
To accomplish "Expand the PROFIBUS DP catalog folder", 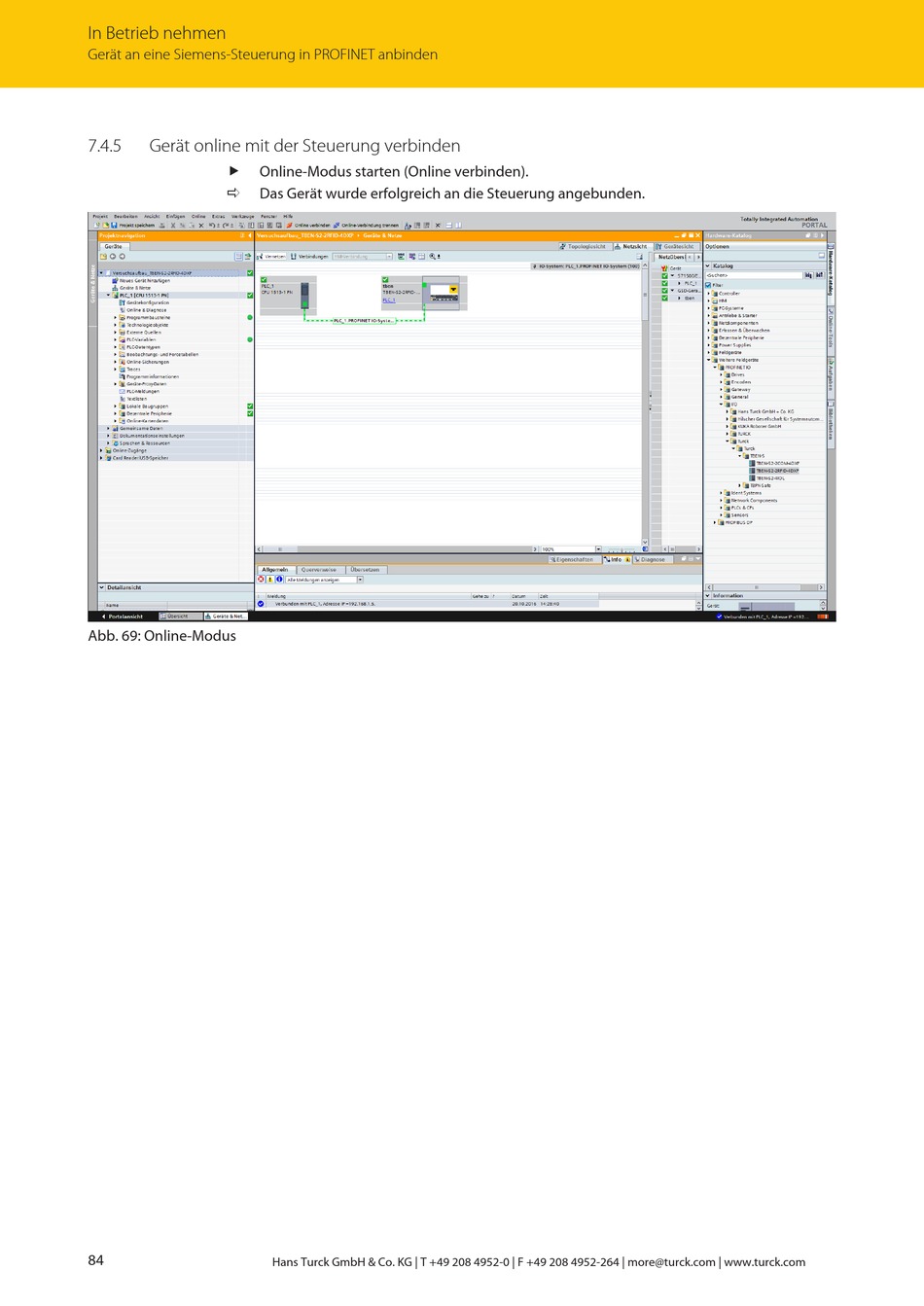I will [716, 522].
